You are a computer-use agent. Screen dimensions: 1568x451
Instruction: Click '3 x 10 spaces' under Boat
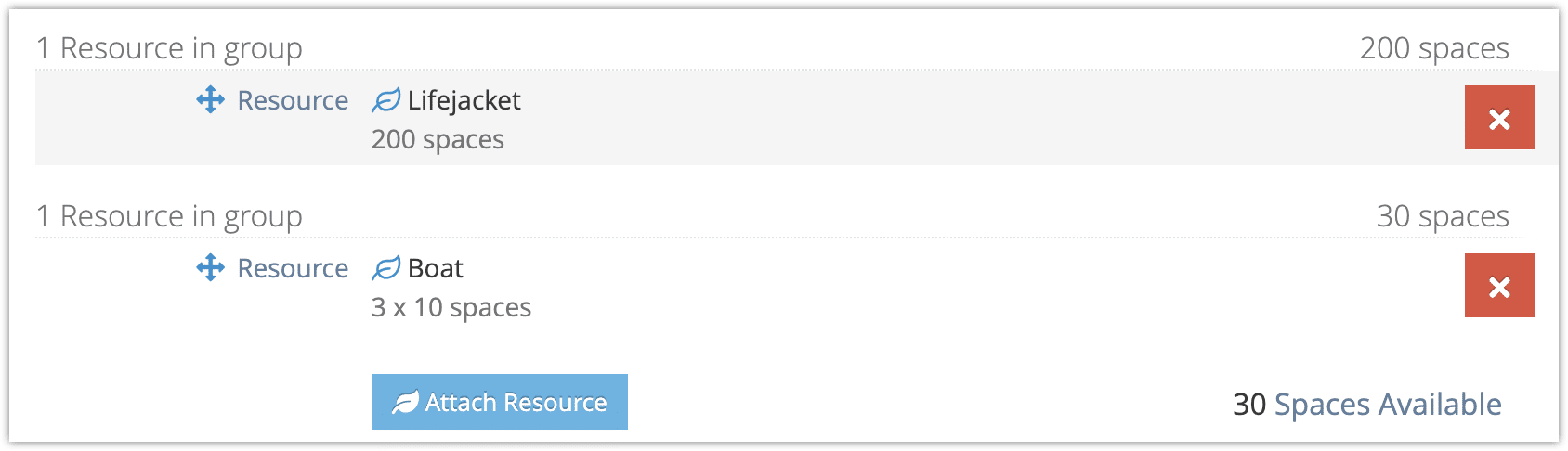tap(451, 307)
